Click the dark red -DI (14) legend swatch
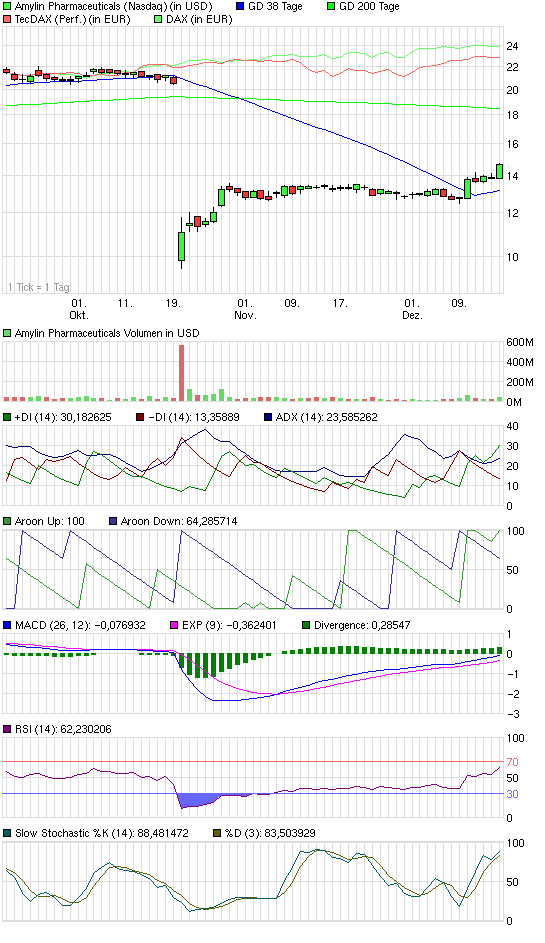Image resolution: width=545 pixels, height=943 pixels. pos(140,417)
